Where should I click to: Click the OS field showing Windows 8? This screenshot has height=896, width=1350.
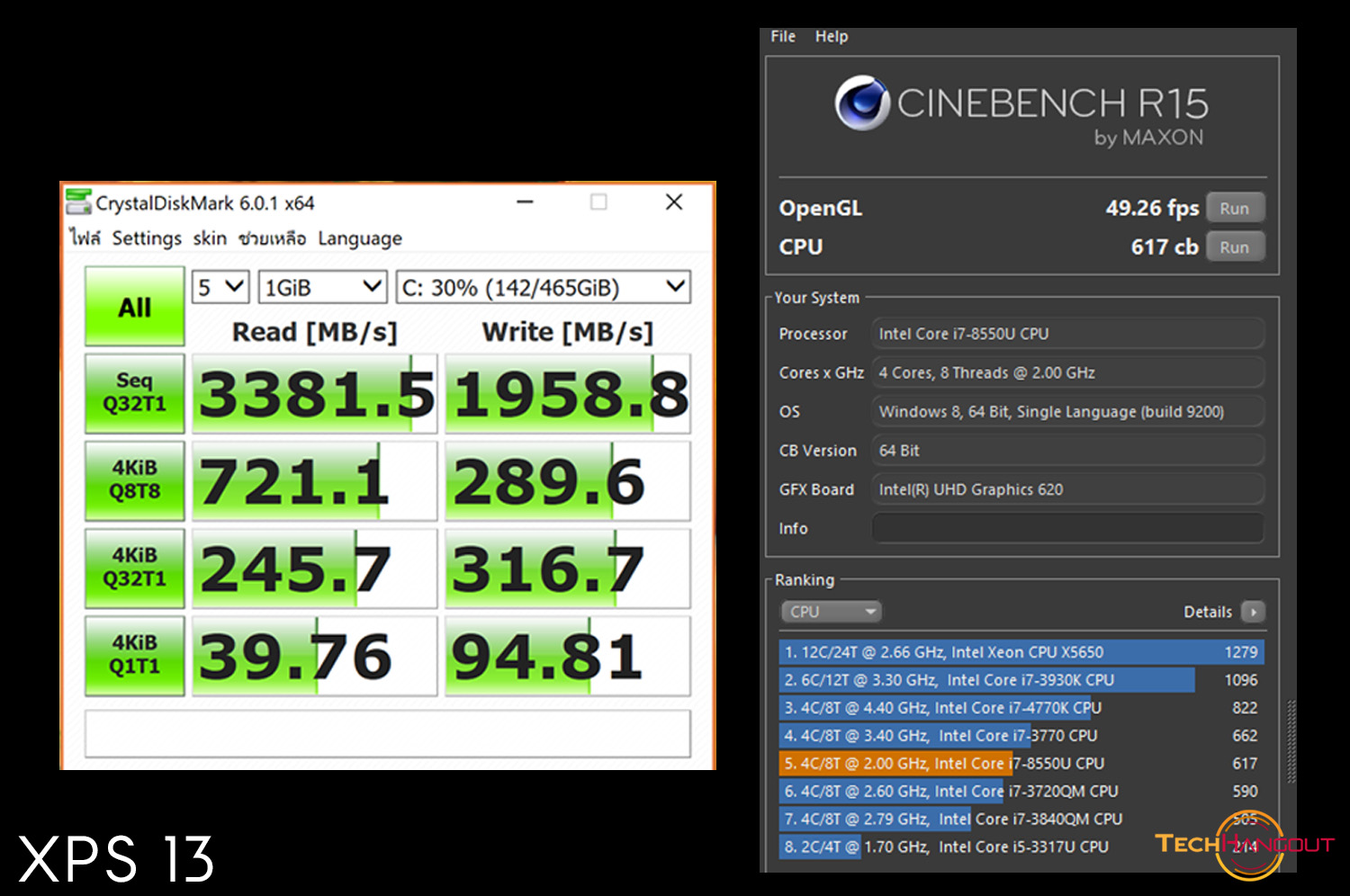[x=1067, y=411]
